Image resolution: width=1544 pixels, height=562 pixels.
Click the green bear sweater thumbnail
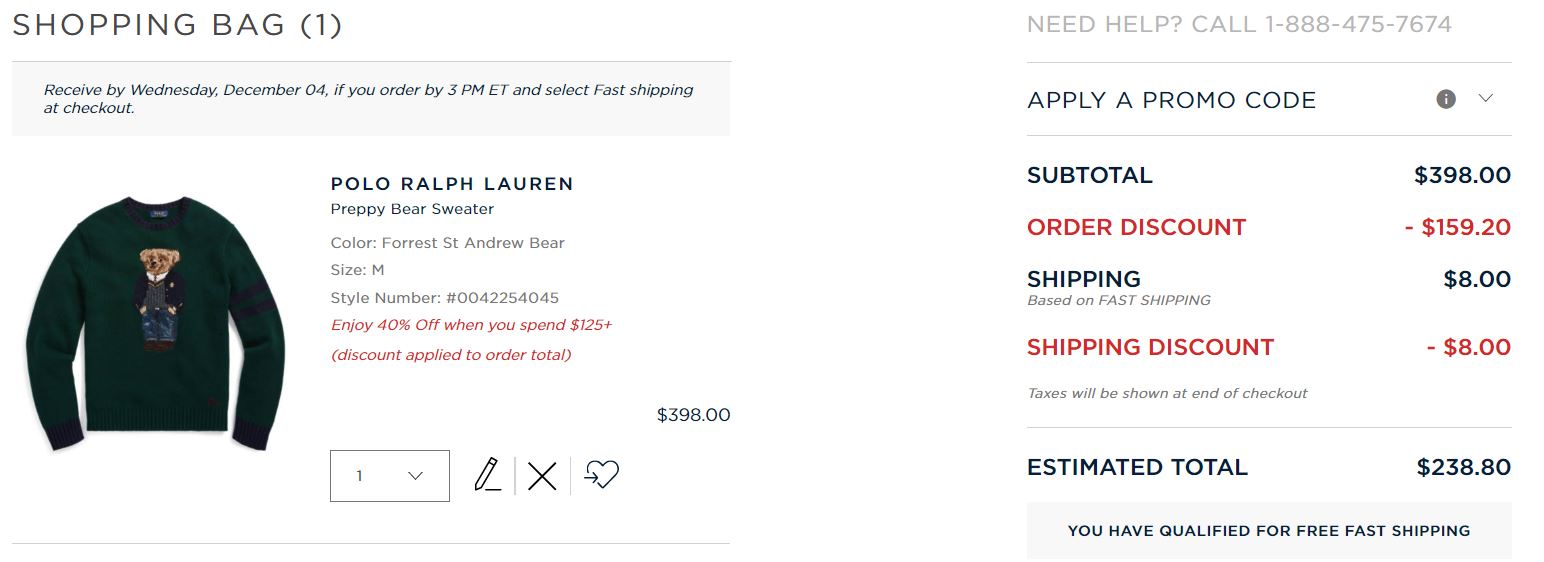coord(155,322)
